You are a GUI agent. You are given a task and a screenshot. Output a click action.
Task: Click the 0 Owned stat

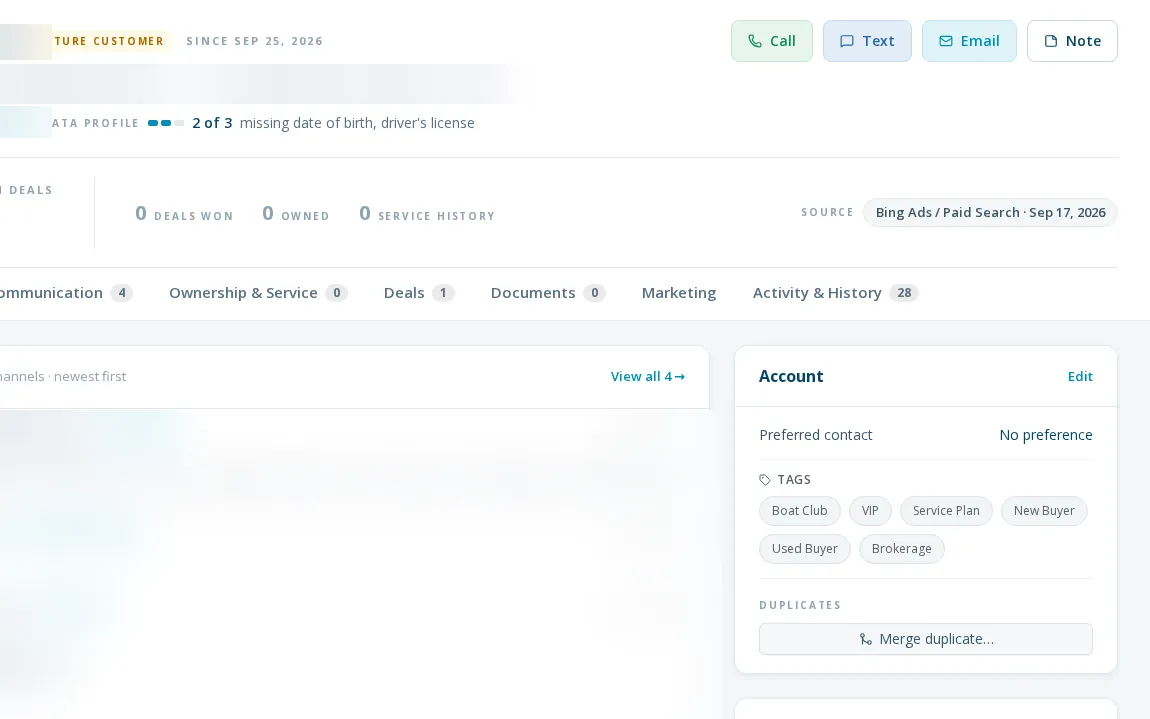pyautogui.click(x=296, y=213)
